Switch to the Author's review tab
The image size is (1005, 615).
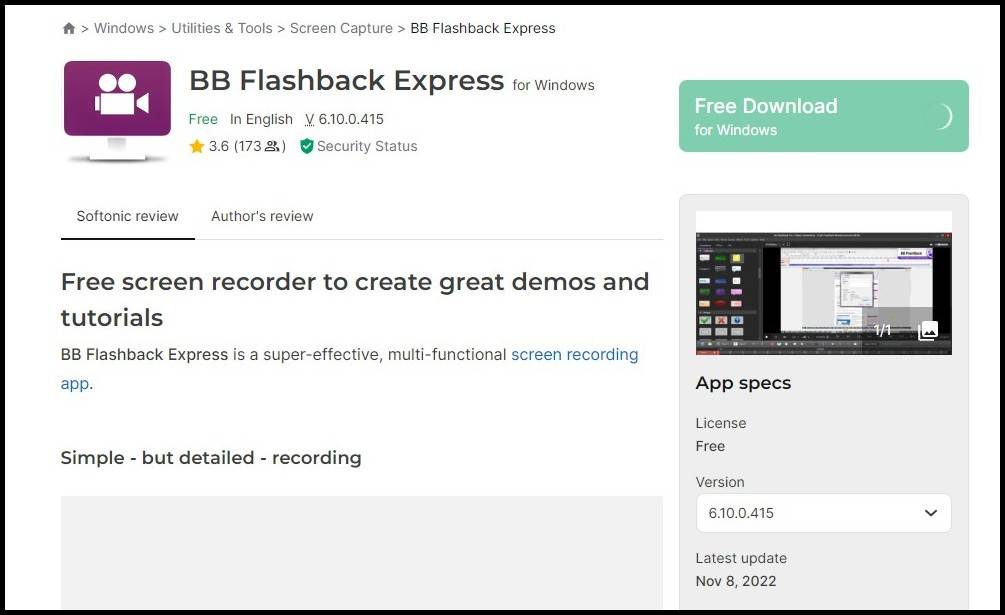coord(262,216)
